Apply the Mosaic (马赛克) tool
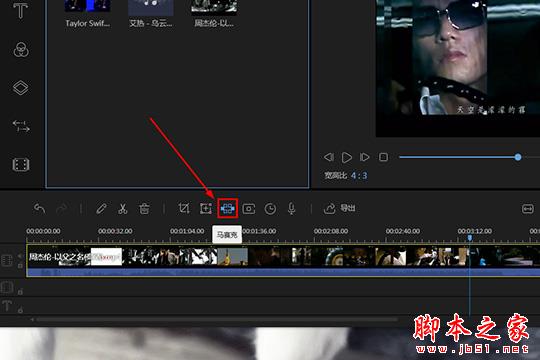The image size is (540, 360). [x=228, y=208]
